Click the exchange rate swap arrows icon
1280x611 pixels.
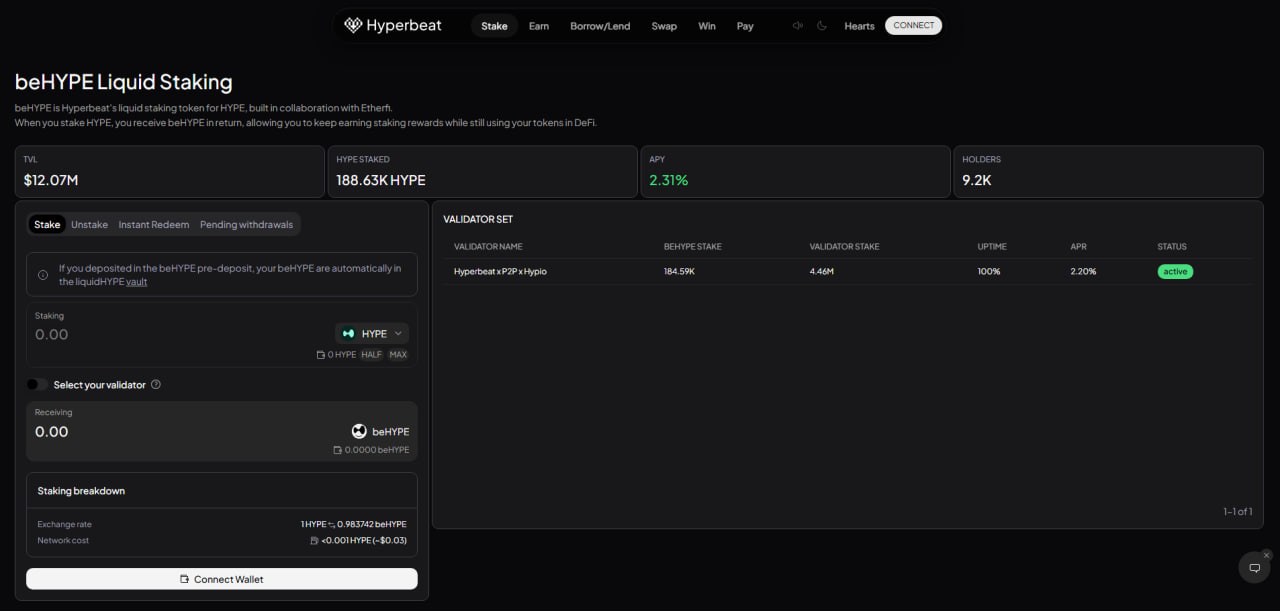coord(332,525)
